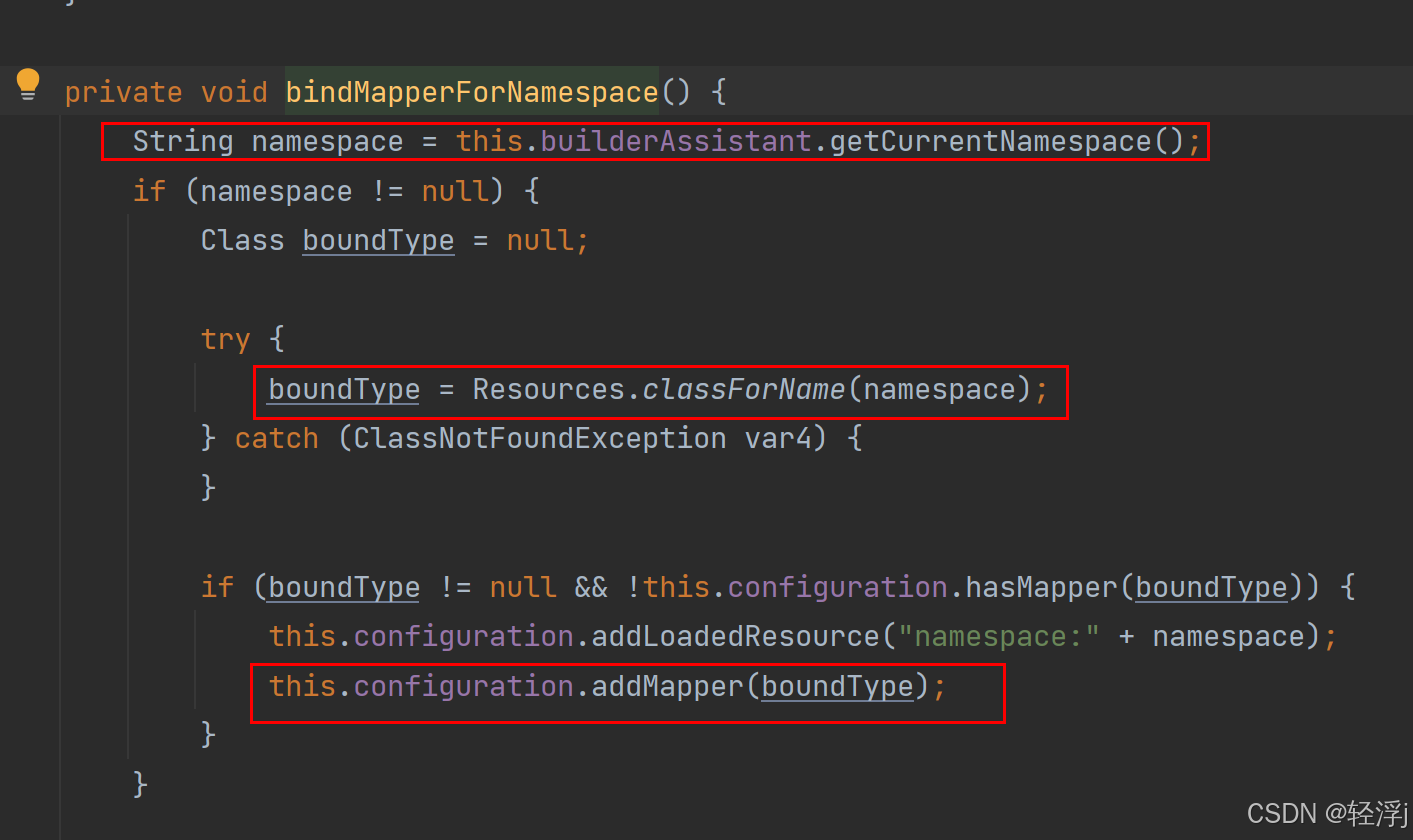Image resolution: width=1413 pixels, height=840 pixels.
Task: Click the var4 catch variable
Action: coord(778,438)
